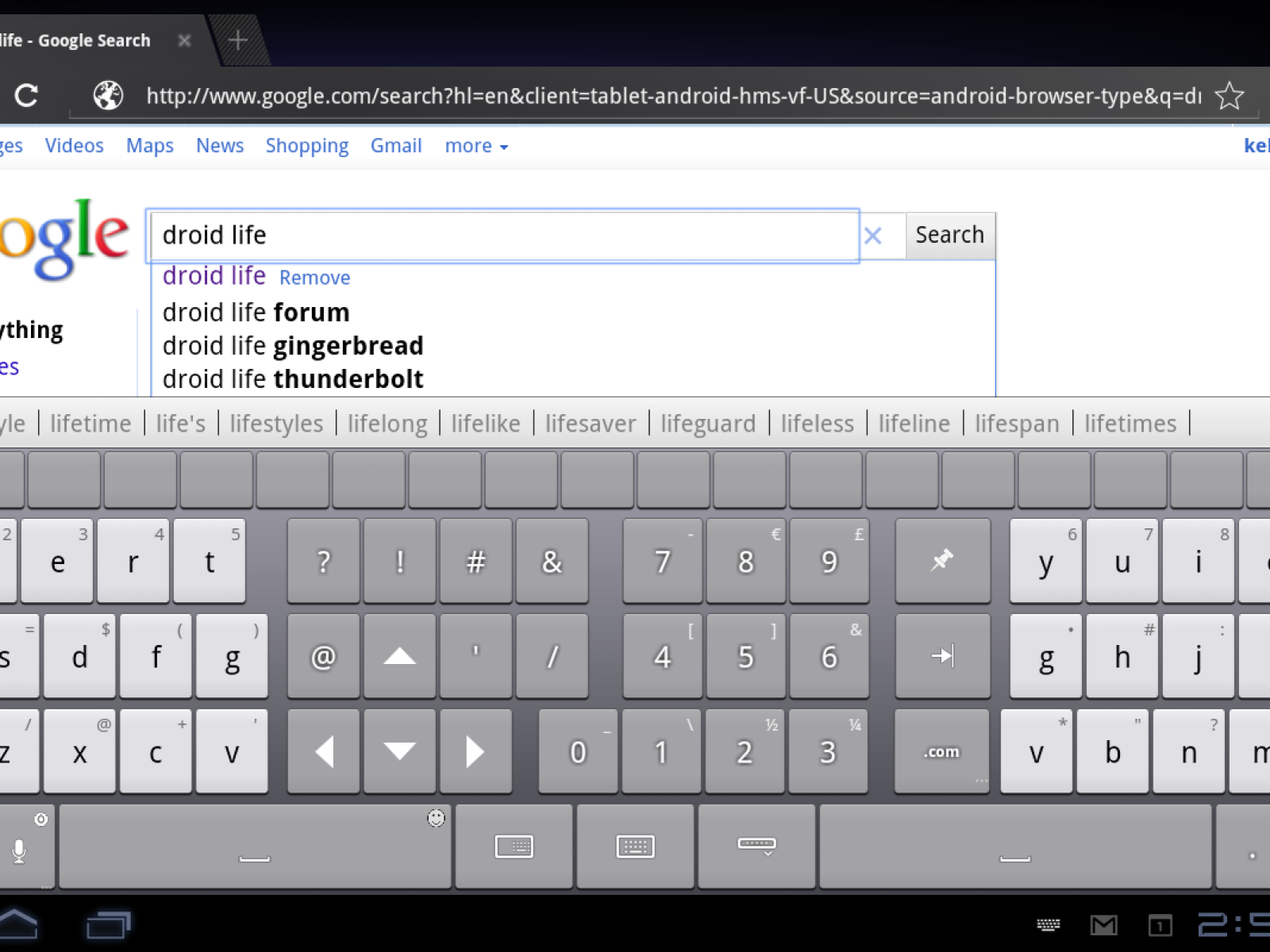
Task: Tap the tab key with the arrow-to-bar symbol
Action: point(943,656)
